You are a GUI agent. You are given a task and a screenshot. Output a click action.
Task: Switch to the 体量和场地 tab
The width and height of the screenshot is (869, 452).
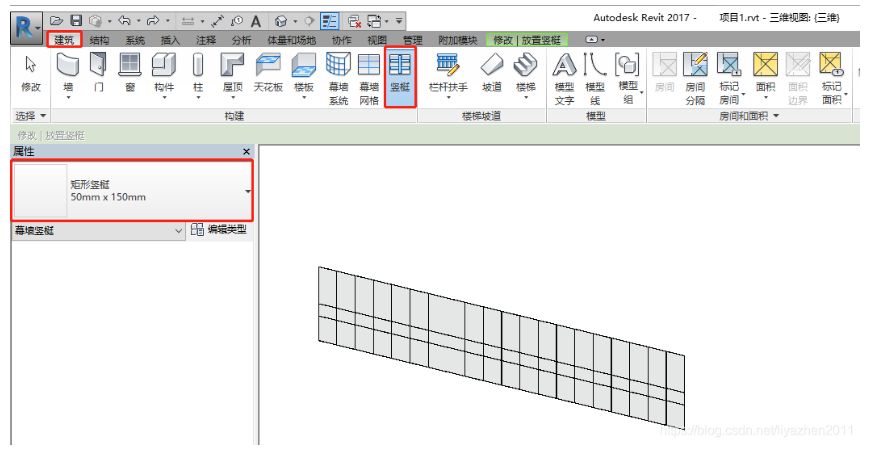[291, 40]
